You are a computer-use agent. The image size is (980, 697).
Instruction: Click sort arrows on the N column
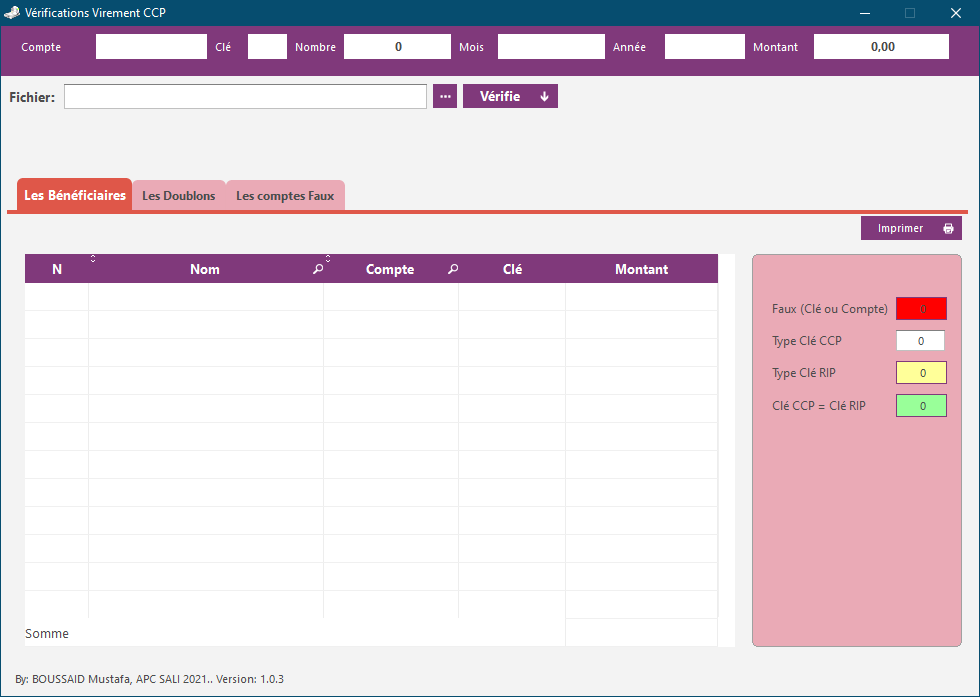coord(93,259)
